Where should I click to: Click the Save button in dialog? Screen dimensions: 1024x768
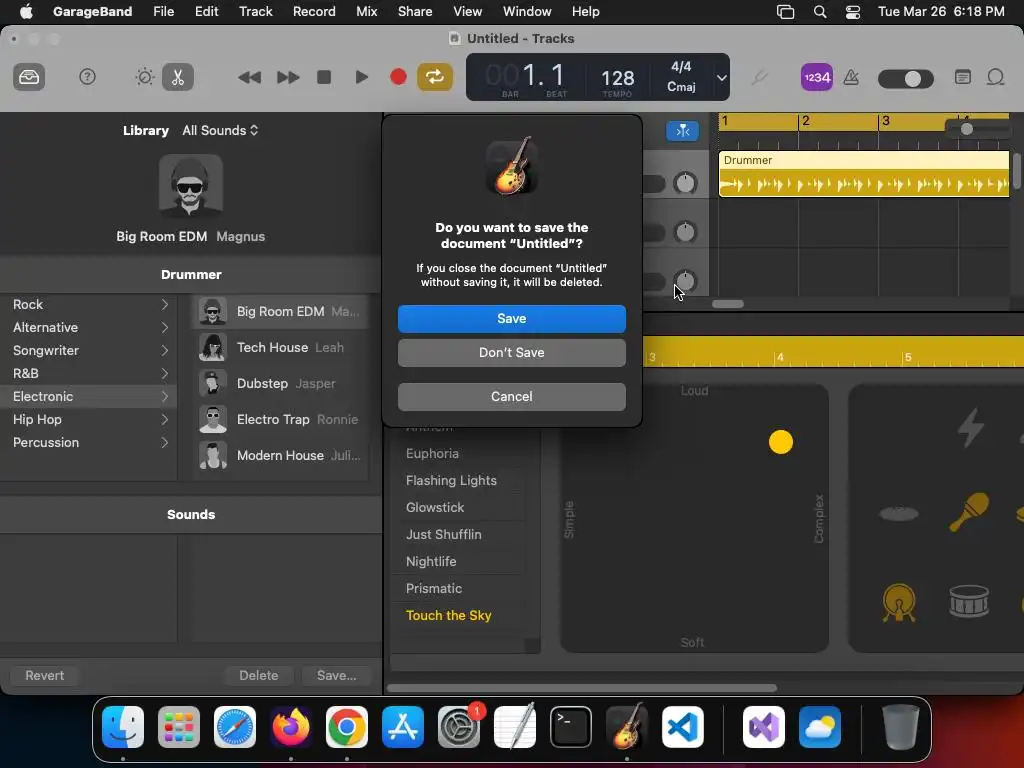(x=511, y=319)
